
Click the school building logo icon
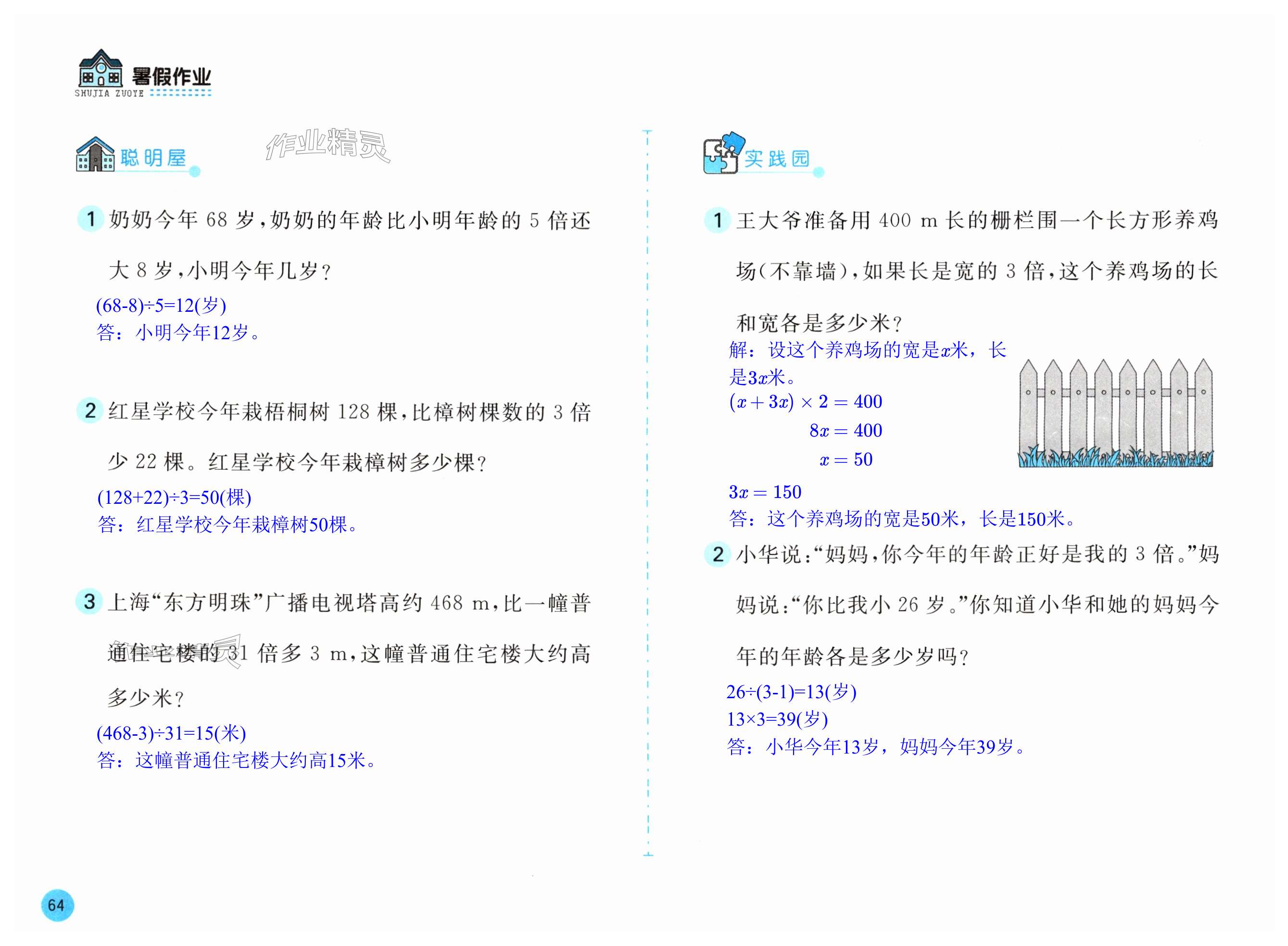pos(100,68)
